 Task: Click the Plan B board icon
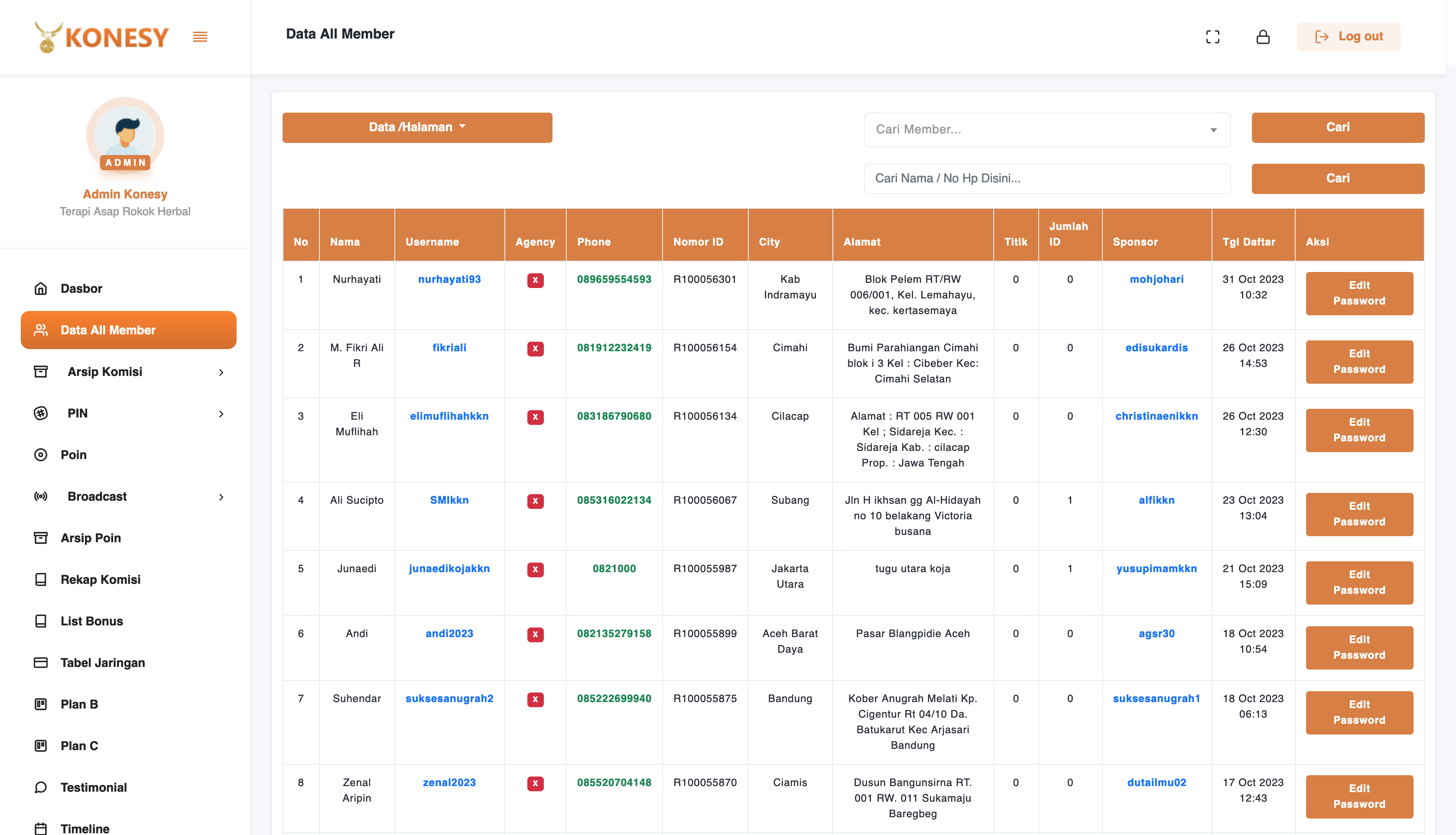coord(41,704)
